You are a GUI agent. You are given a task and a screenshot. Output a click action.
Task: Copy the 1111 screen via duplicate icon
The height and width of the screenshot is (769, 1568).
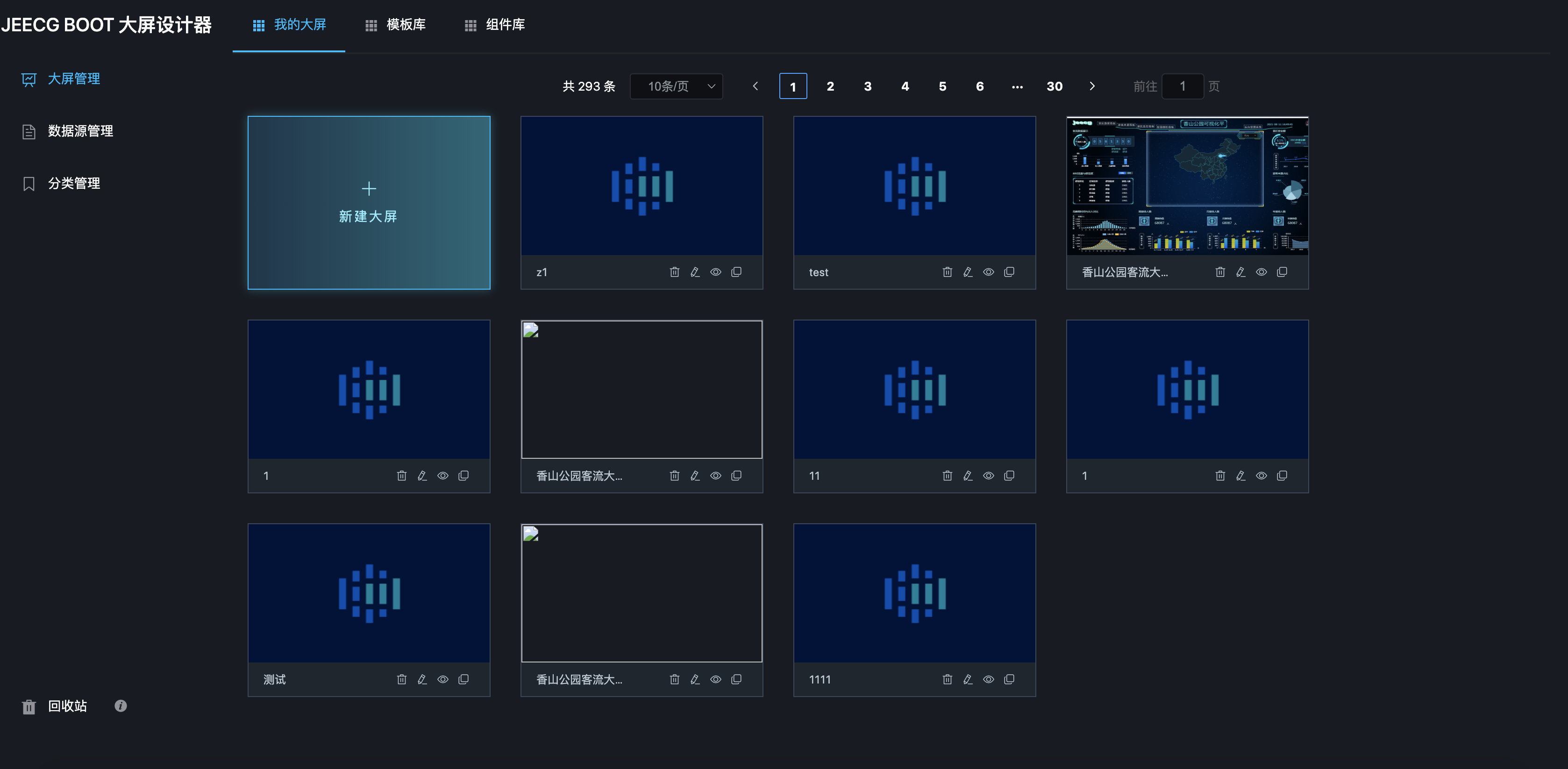pyautogui.click(x=1009, y=679)
